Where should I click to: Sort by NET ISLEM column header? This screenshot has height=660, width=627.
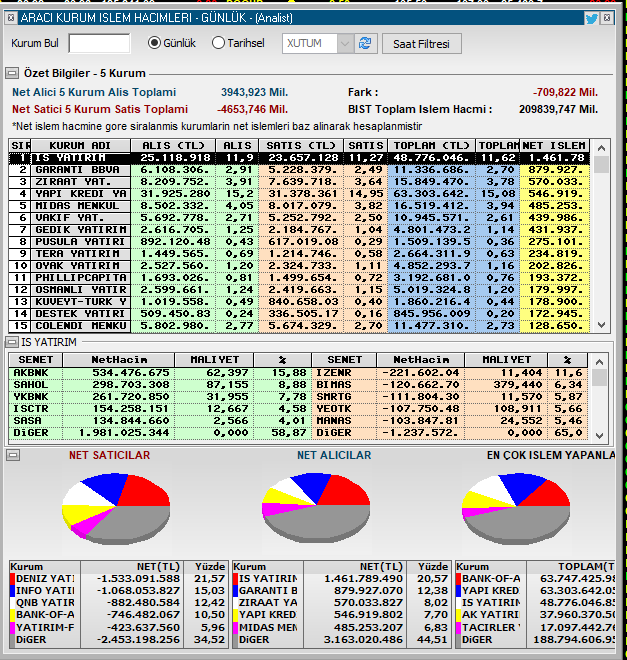(555, 146)
